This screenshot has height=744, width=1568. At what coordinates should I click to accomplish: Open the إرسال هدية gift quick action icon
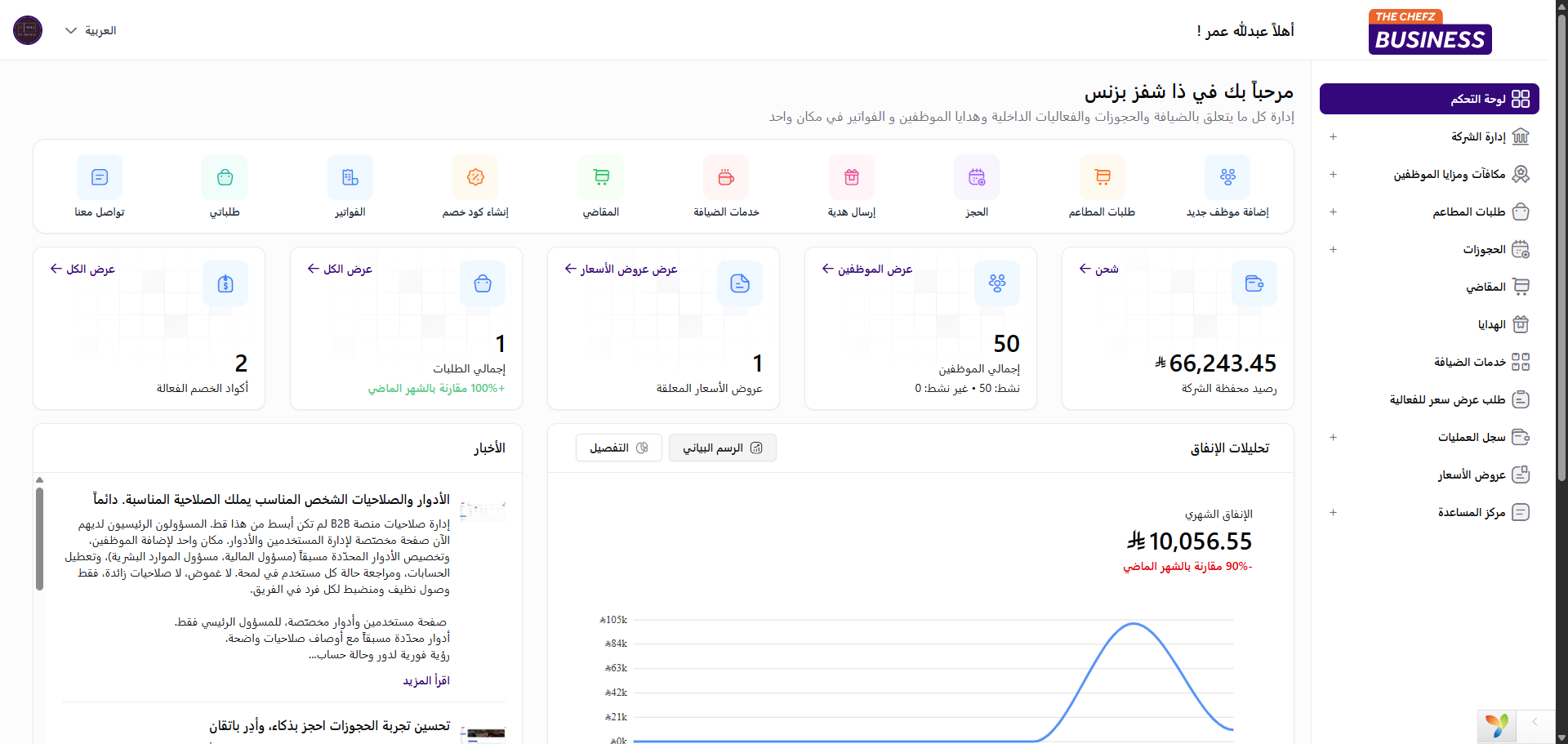[852, 177]
